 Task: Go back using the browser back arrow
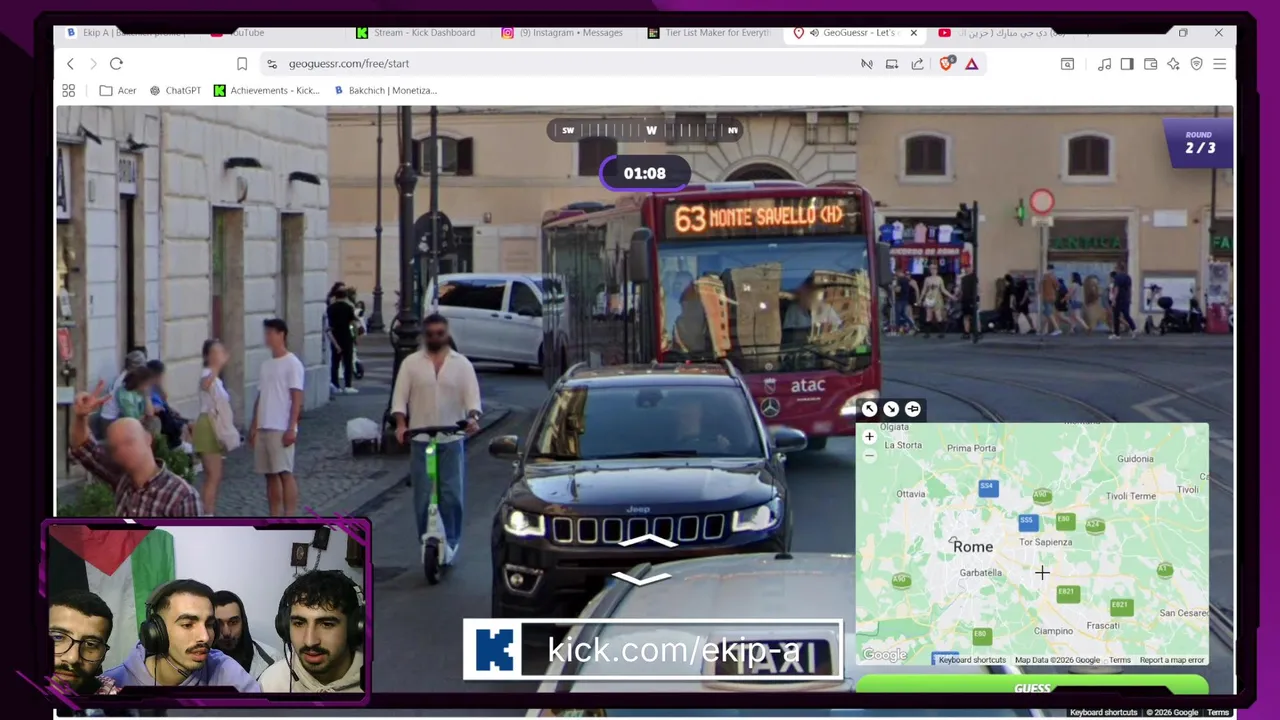(70, 64)
